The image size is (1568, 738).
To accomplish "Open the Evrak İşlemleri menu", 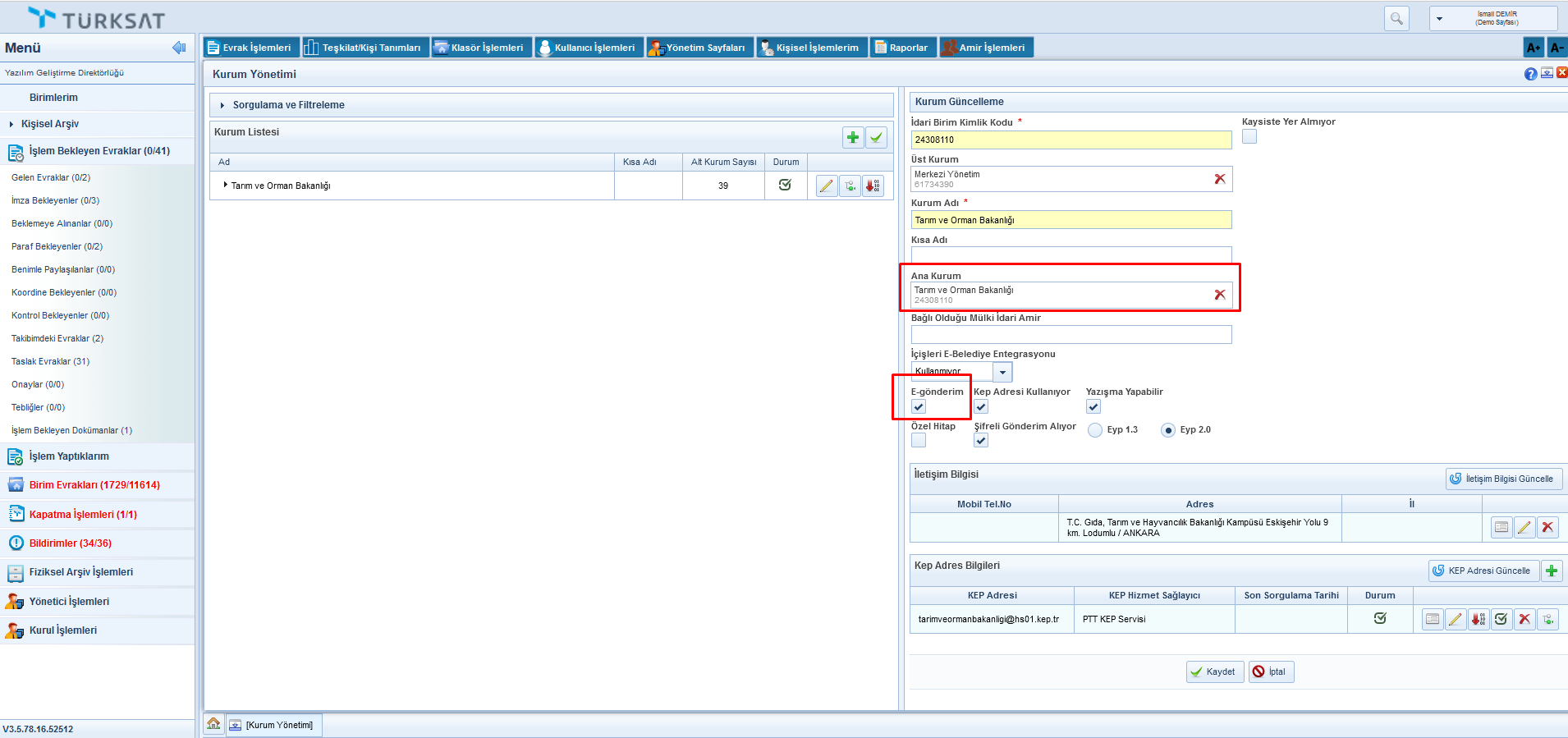I will 250,48.
